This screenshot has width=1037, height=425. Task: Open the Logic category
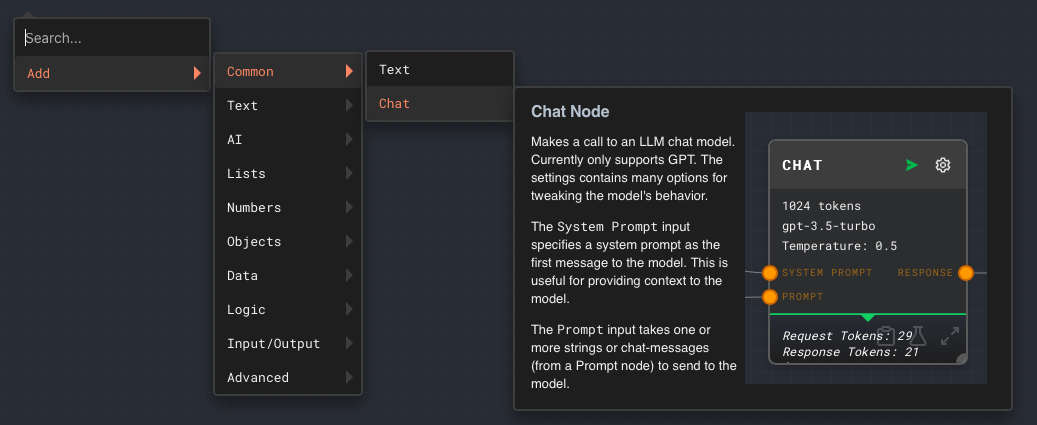[x=288, y=310]
